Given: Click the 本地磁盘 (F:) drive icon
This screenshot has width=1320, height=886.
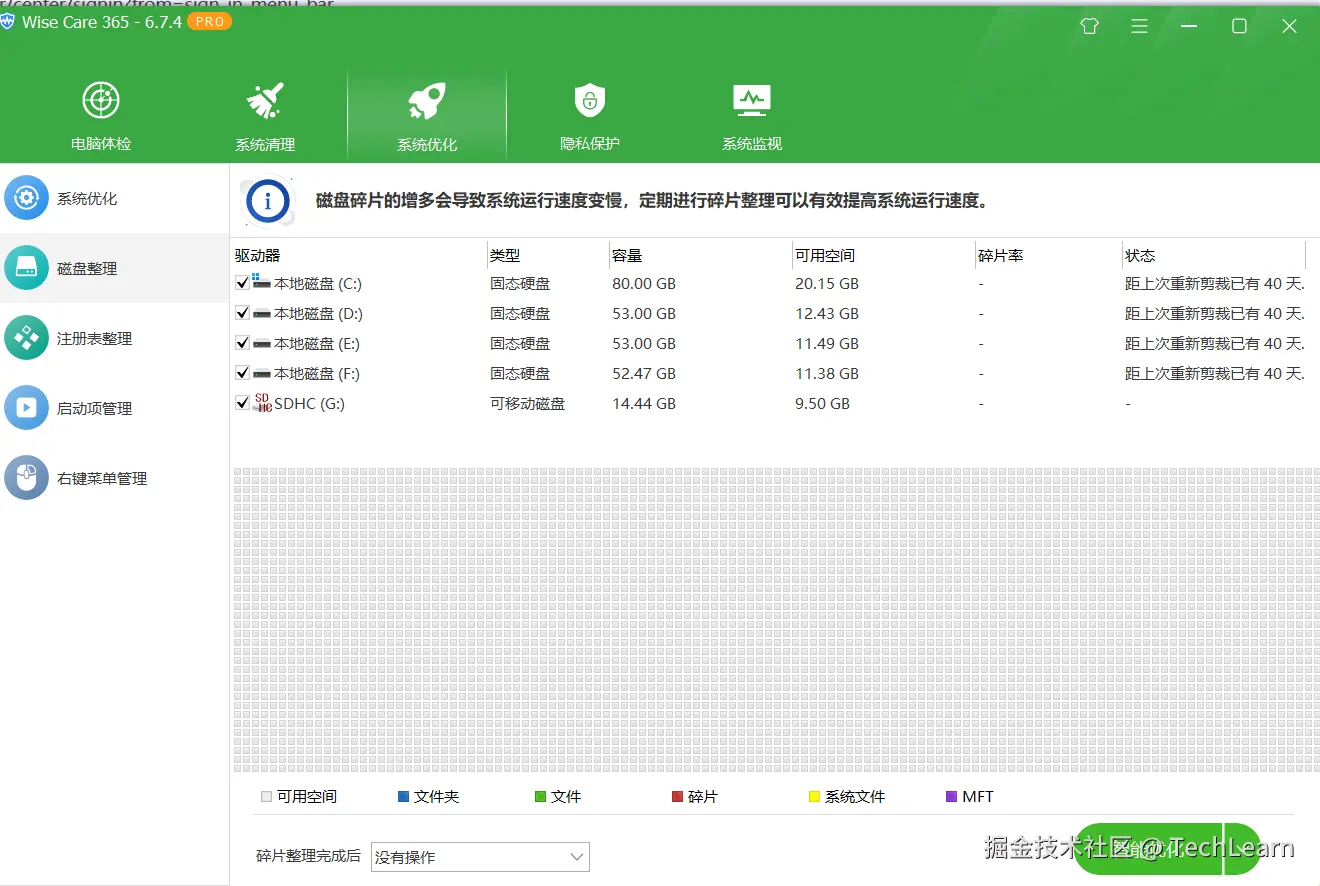Looking at the screenshot, I should [x=262, y=373].
